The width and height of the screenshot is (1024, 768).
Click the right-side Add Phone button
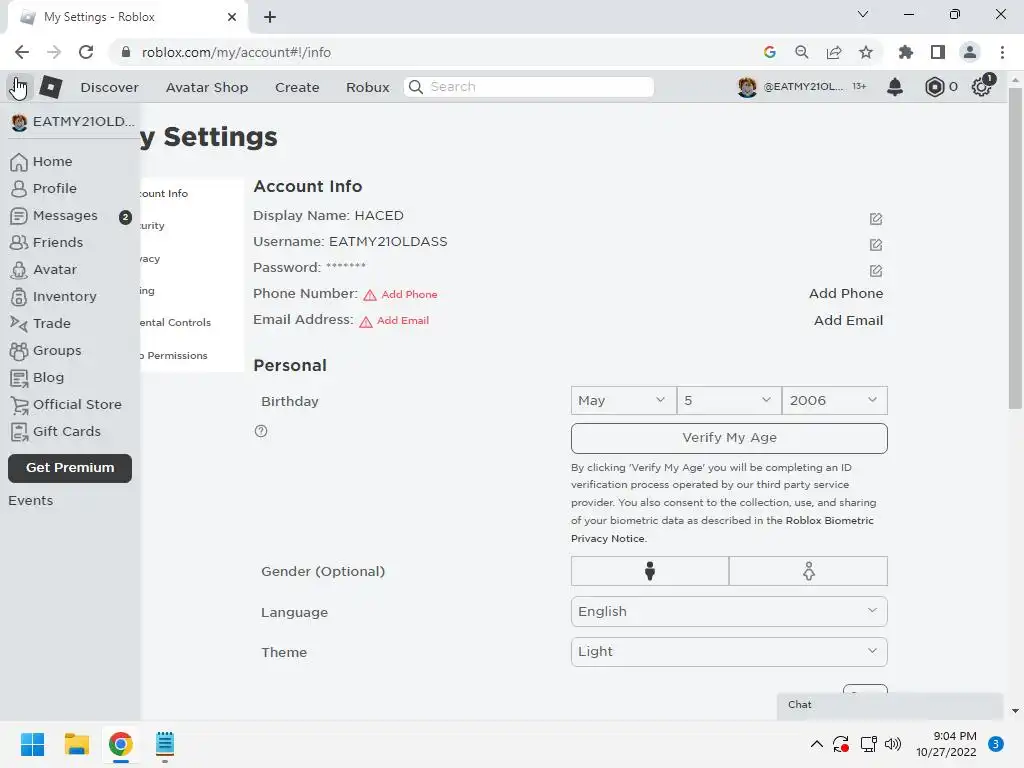click(x=846, y=294)
